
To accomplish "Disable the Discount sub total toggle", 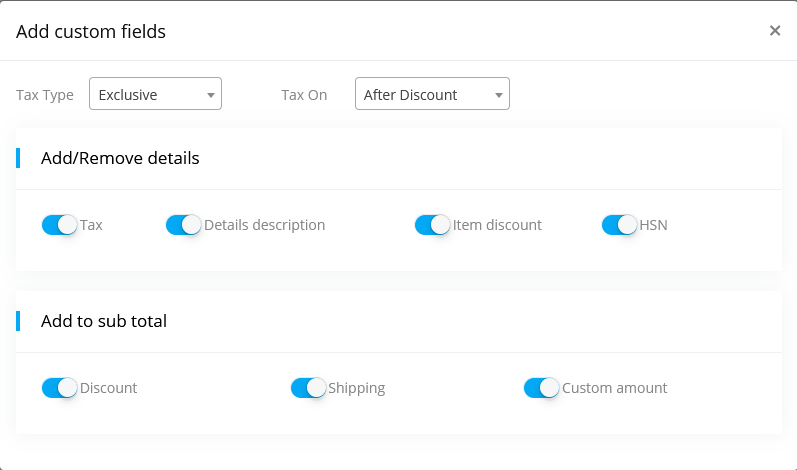I will point(59,388).
